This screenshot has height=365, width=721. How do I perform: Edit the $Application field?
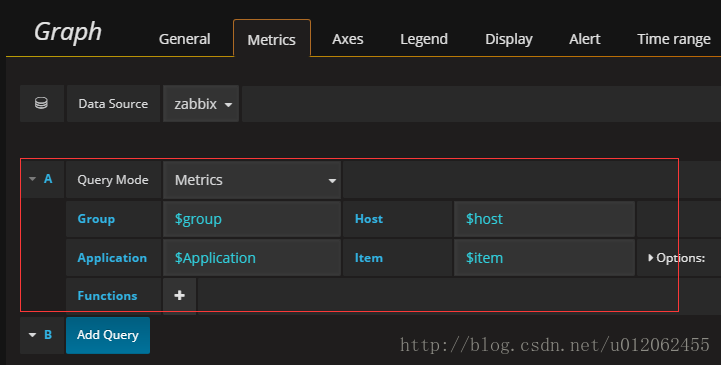(x=252, y=257)
